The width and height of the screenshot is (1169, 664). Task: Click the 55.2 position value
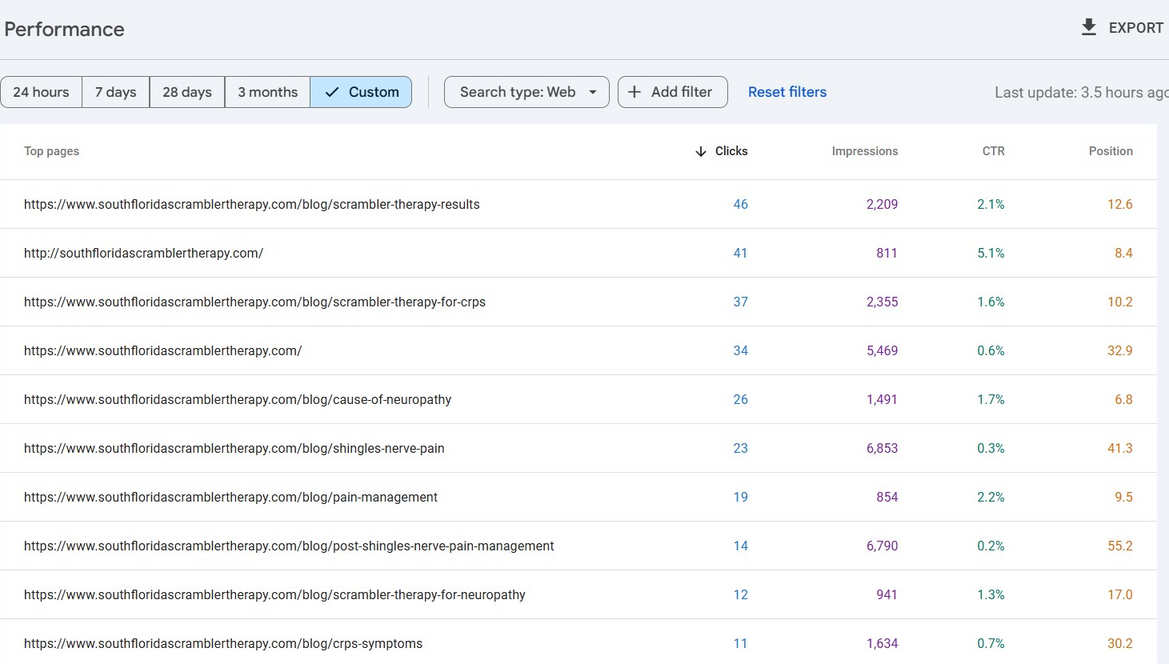(1120, 546)
